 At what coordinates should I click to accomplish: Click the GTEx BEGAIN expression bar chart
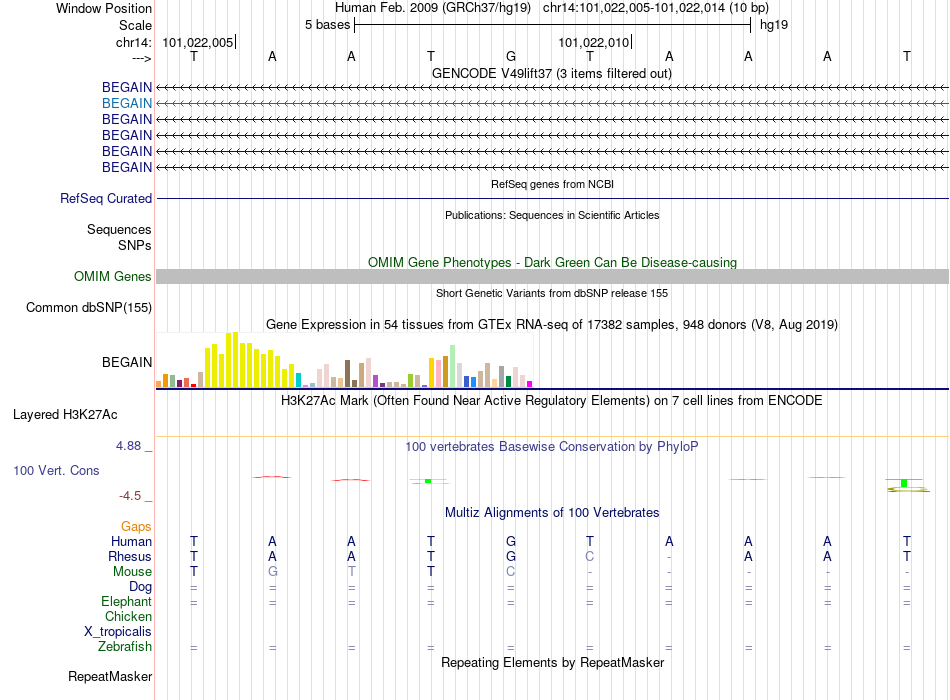(x=344, y=360)
